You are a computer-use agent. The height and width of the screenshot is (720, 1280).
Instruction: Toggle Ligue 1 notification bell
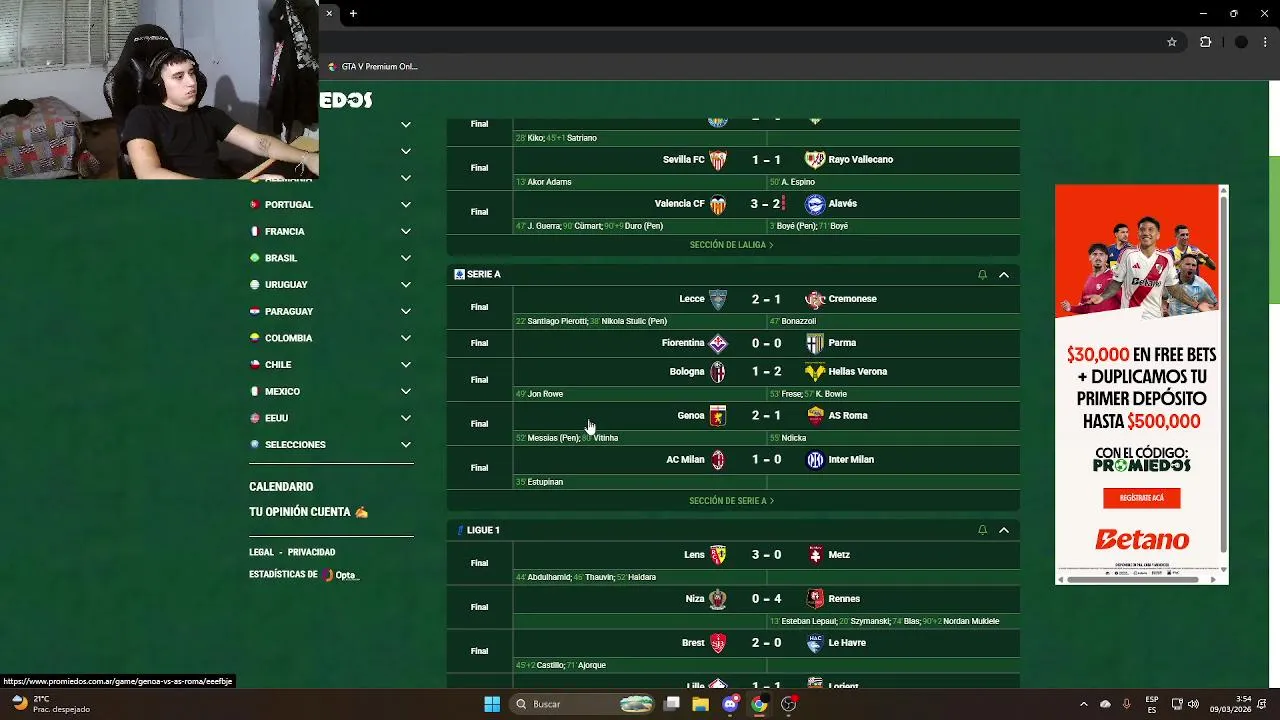click(x=982, y=530)
